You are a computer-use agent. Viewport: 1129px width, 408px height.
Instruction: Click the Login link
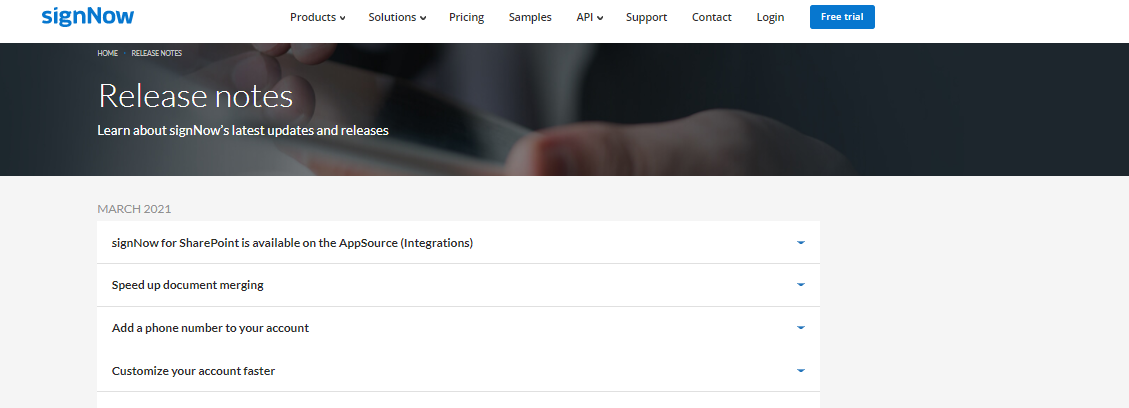coord(770,17)
